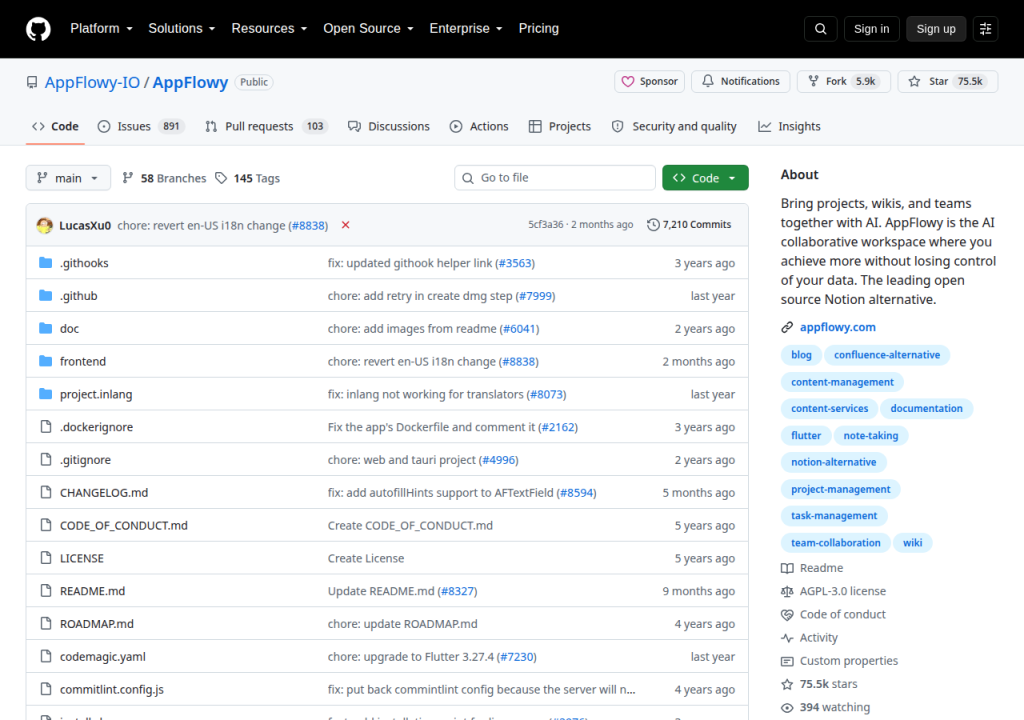Open the Pricing page
Screen dimensions: 1024x720
[539, 29]
